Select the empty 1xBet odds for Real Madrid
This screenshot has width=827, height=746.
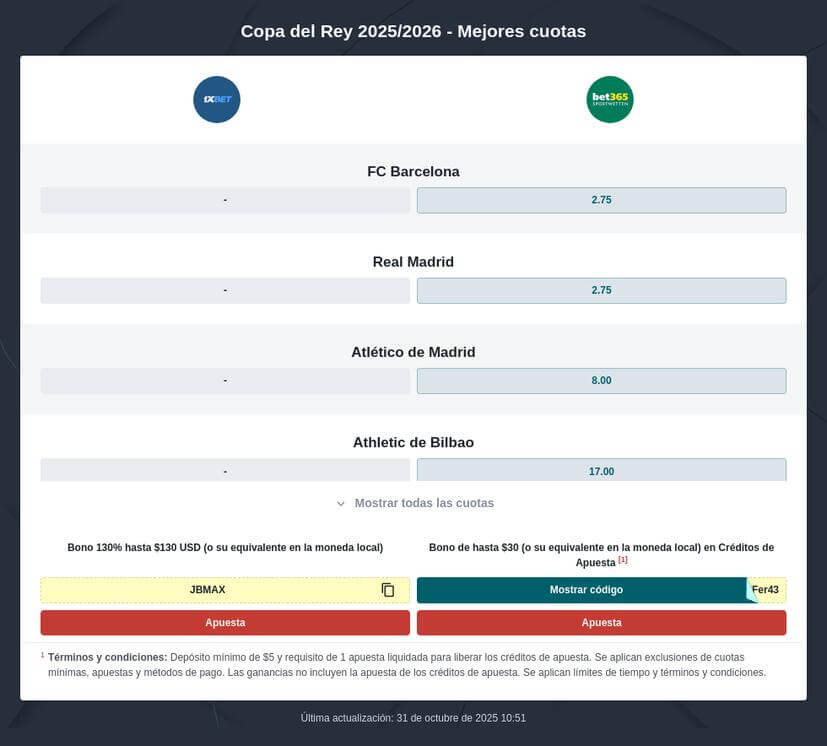pos(225,289)
